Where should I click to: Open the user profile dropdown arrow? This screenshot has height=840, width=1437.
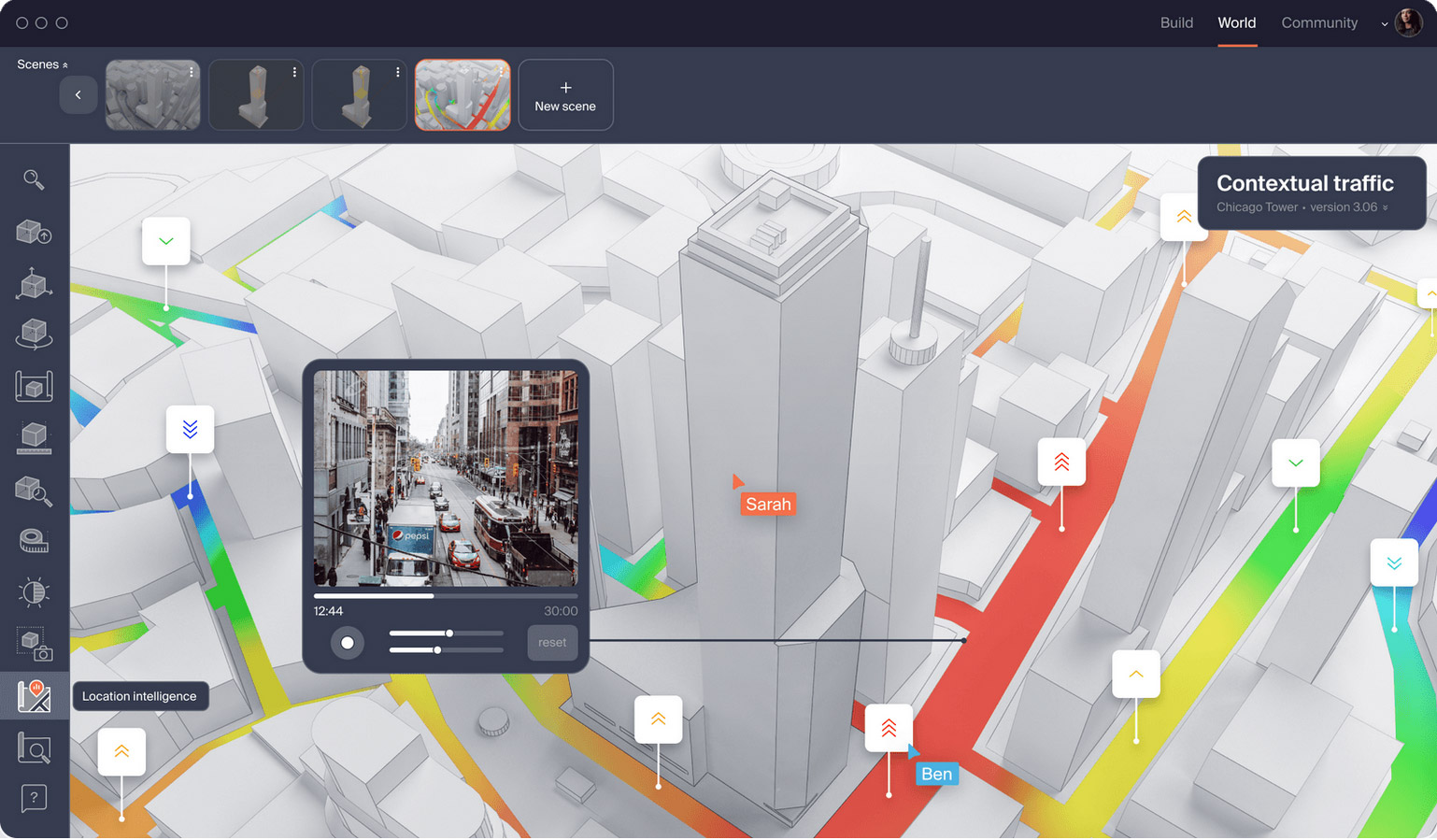(x=1384, y=23)
